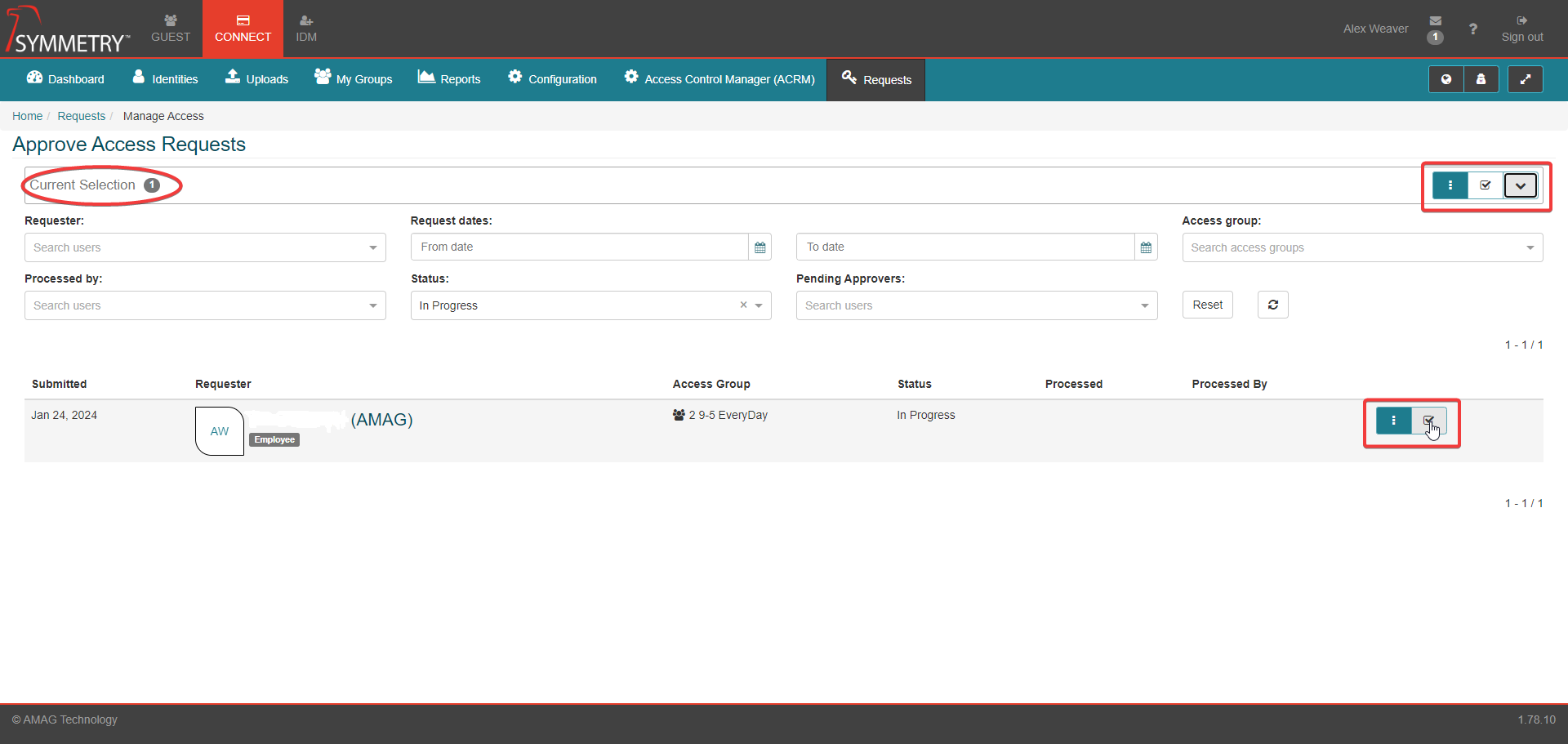This screenshot has width=1568, height=744.
Task: Open Requests menu
Action: tap(876, 80)
